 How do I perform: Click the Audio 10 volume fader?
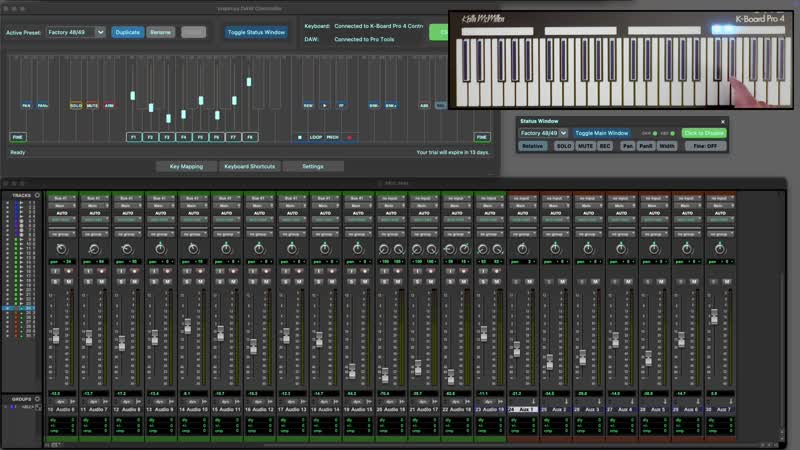pyautogui.click(x=188, y=327)
